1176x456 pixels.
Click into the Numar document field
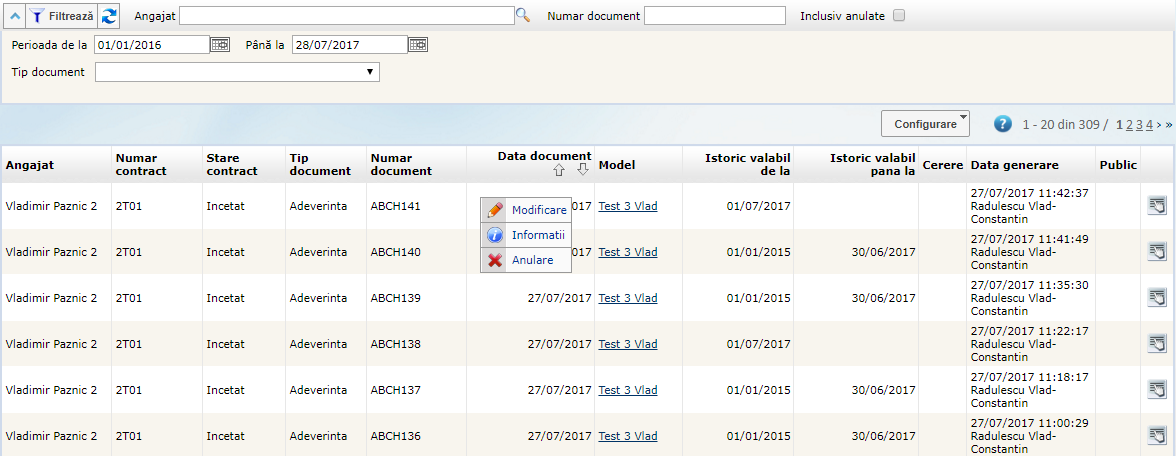coord(714,16)
